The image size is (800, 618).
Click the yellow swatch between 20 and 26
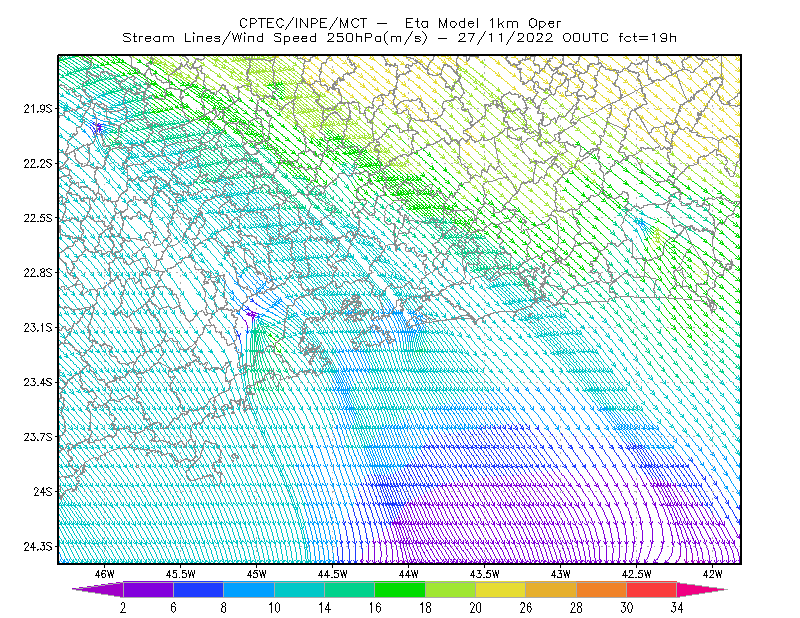pos(501,590)
